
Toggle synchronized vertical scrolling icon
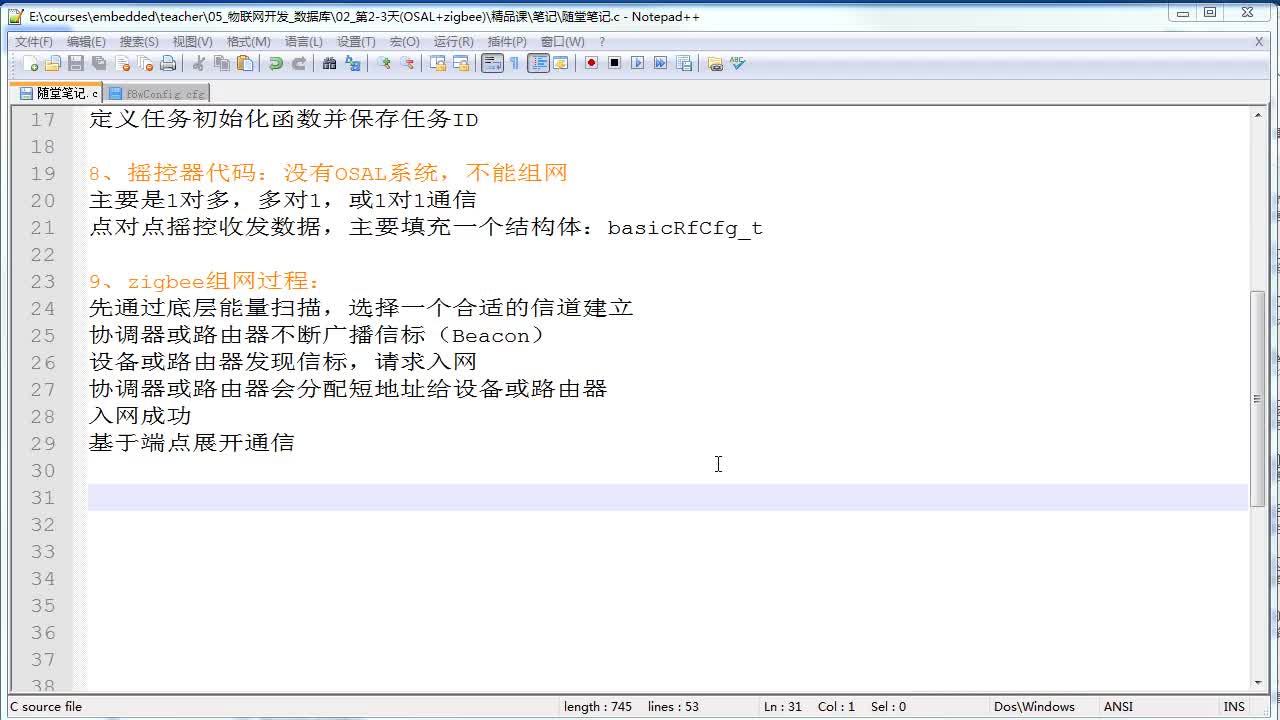click(x=437, y=63)
